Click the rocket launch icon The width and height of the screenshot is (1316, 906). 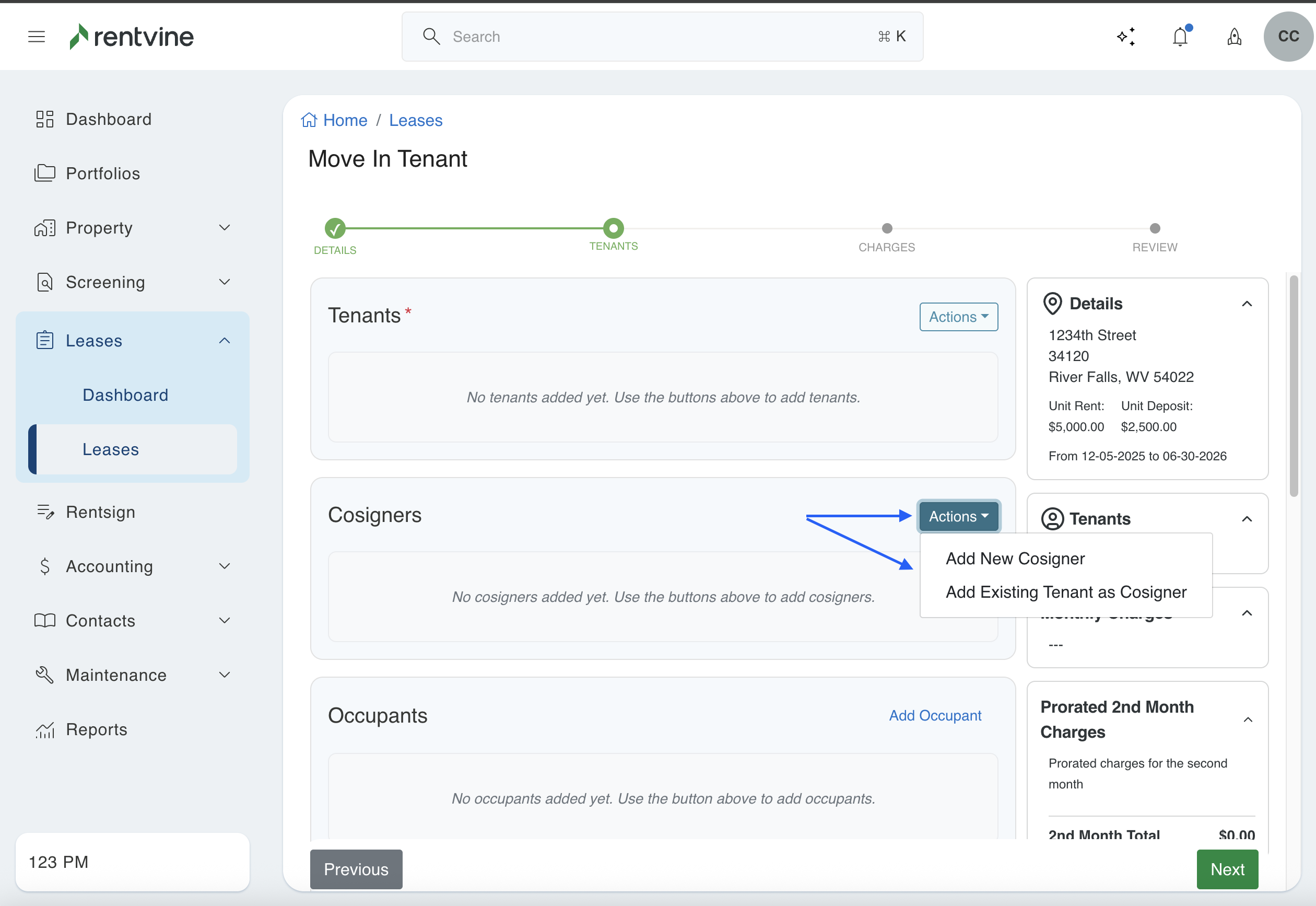1233,37
